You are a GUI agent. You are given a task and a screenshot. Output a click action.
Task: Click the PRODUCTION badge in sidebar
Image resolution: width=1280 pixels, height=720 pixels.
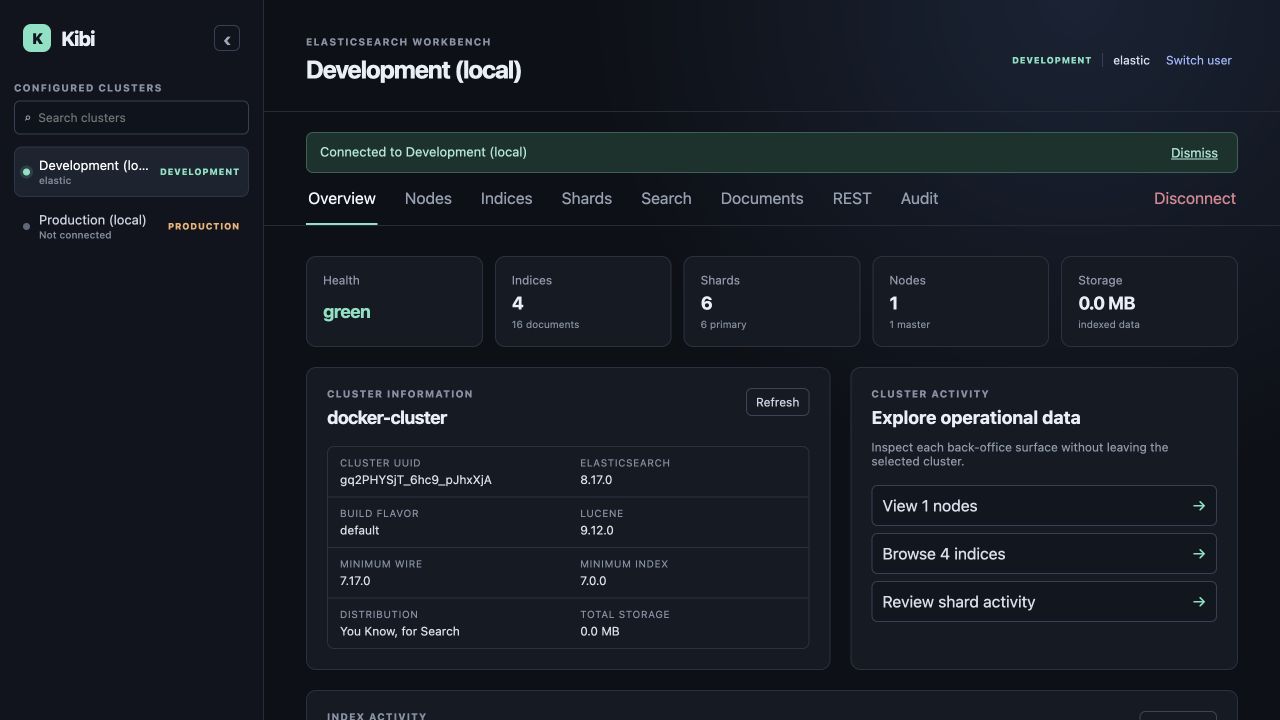(204, 227)
